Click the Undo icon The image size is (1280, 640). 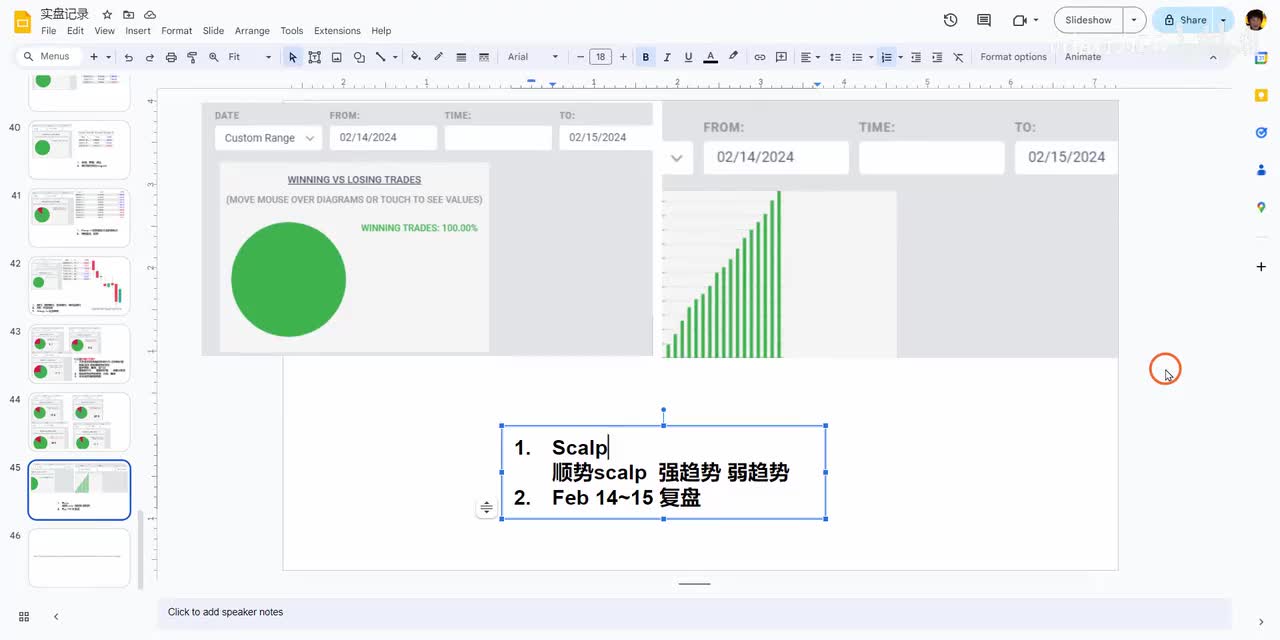coord(128,57)
